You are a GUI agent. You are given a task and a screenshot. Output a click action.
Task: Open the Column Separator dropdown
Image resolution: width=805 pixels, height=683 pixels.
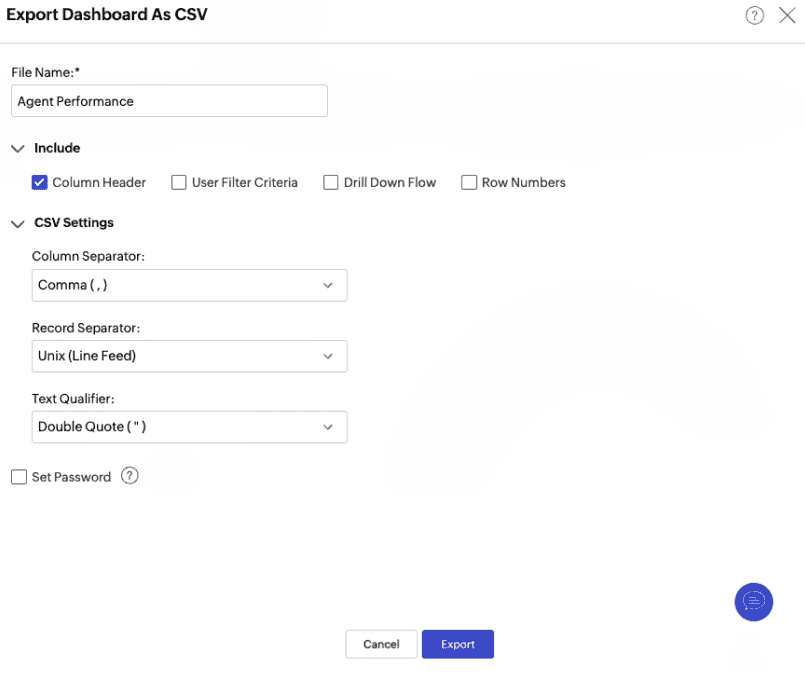tap(189, 286)
